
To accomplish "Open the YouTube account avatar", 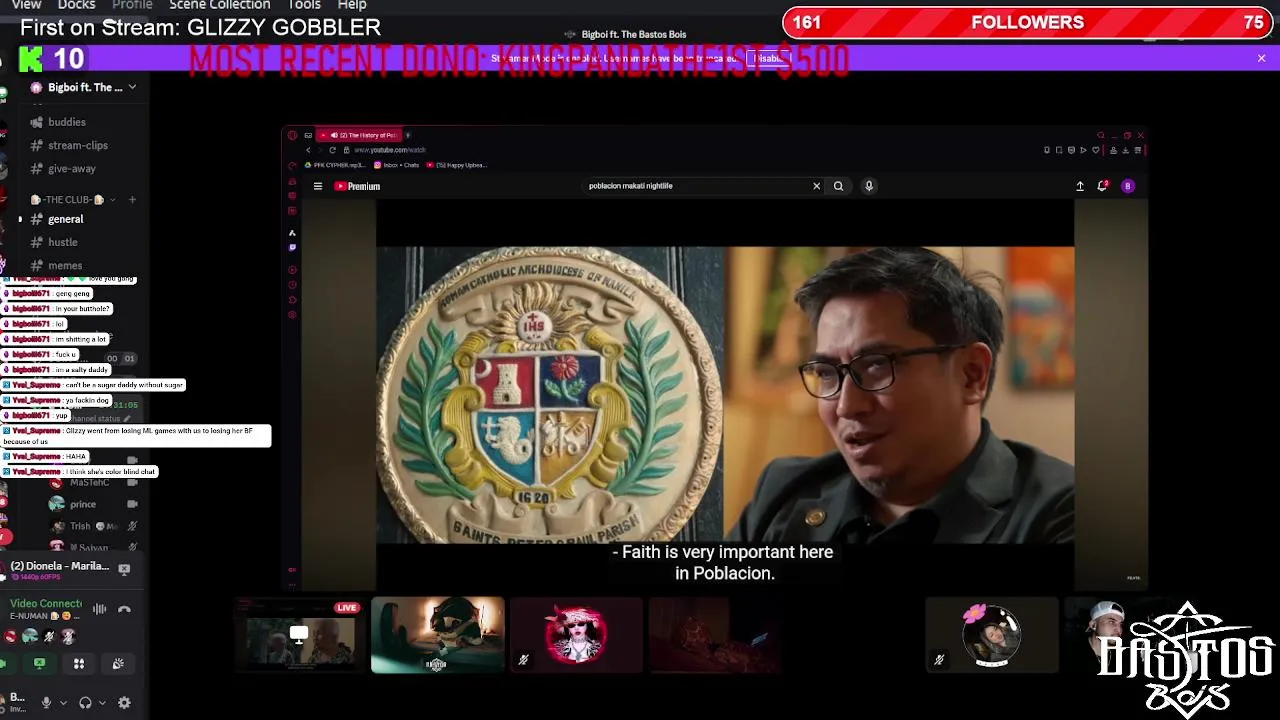I will [1128, 186].
